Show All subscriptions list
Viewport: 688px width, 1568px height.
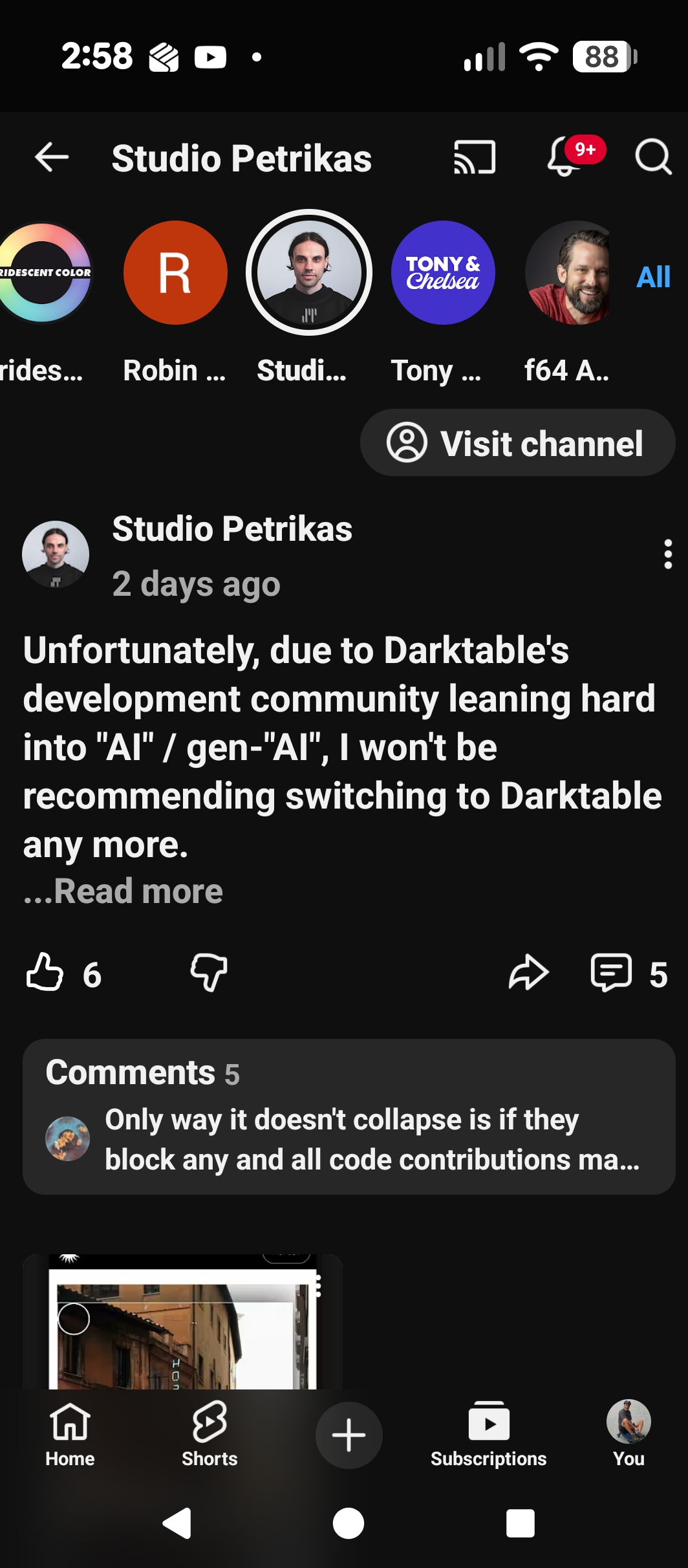(x=653, y=277)
